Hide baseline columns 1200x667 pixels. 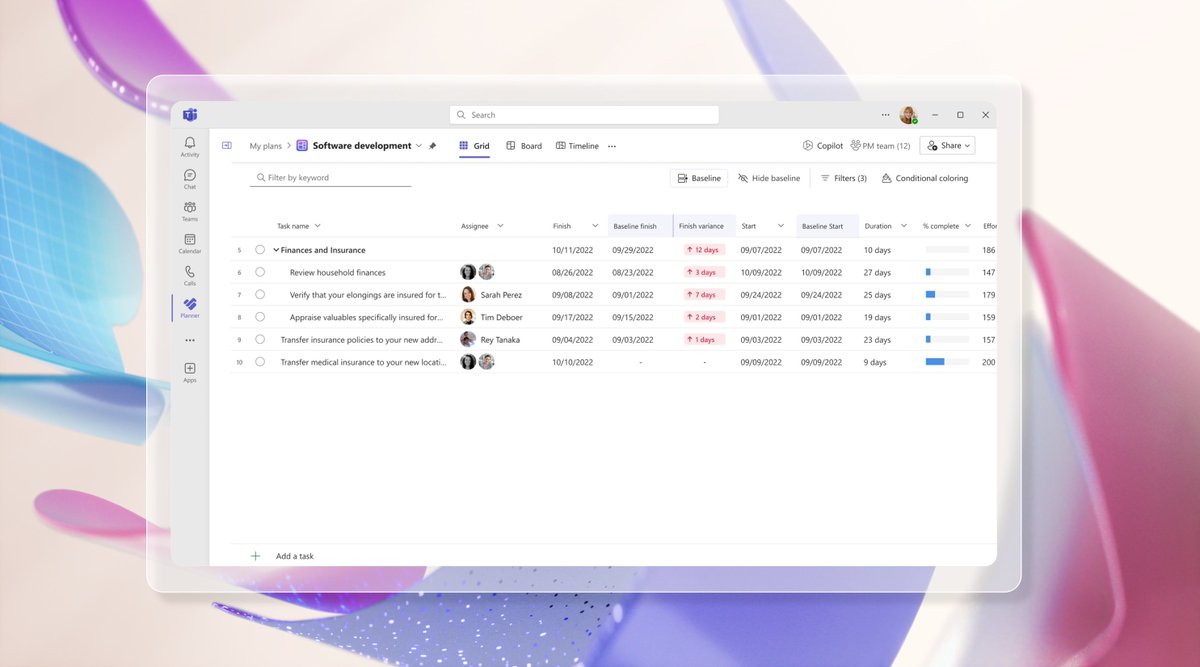coord(769,178)
